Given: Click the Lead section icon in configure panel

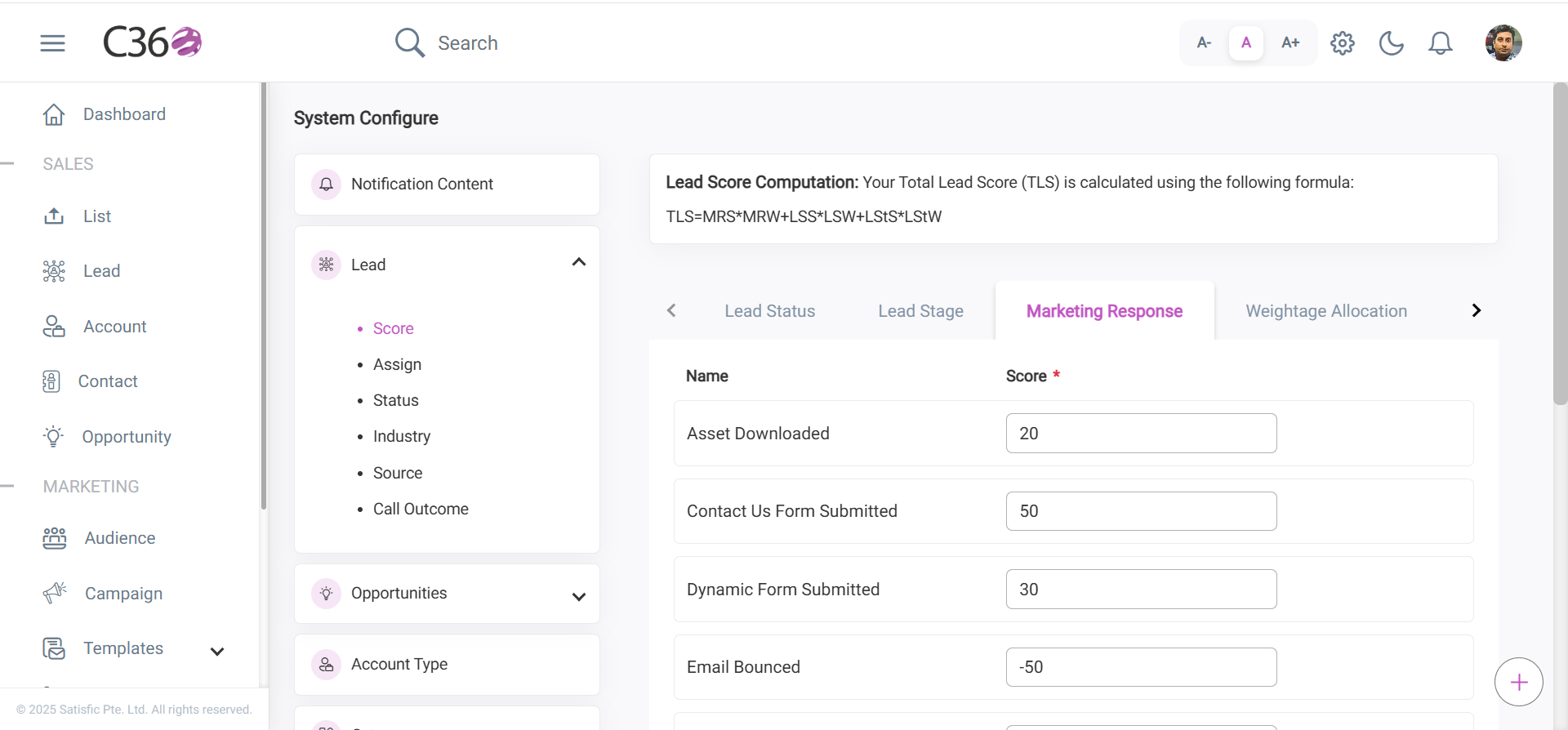Looking at the screenshot, I should coord(326,265).
